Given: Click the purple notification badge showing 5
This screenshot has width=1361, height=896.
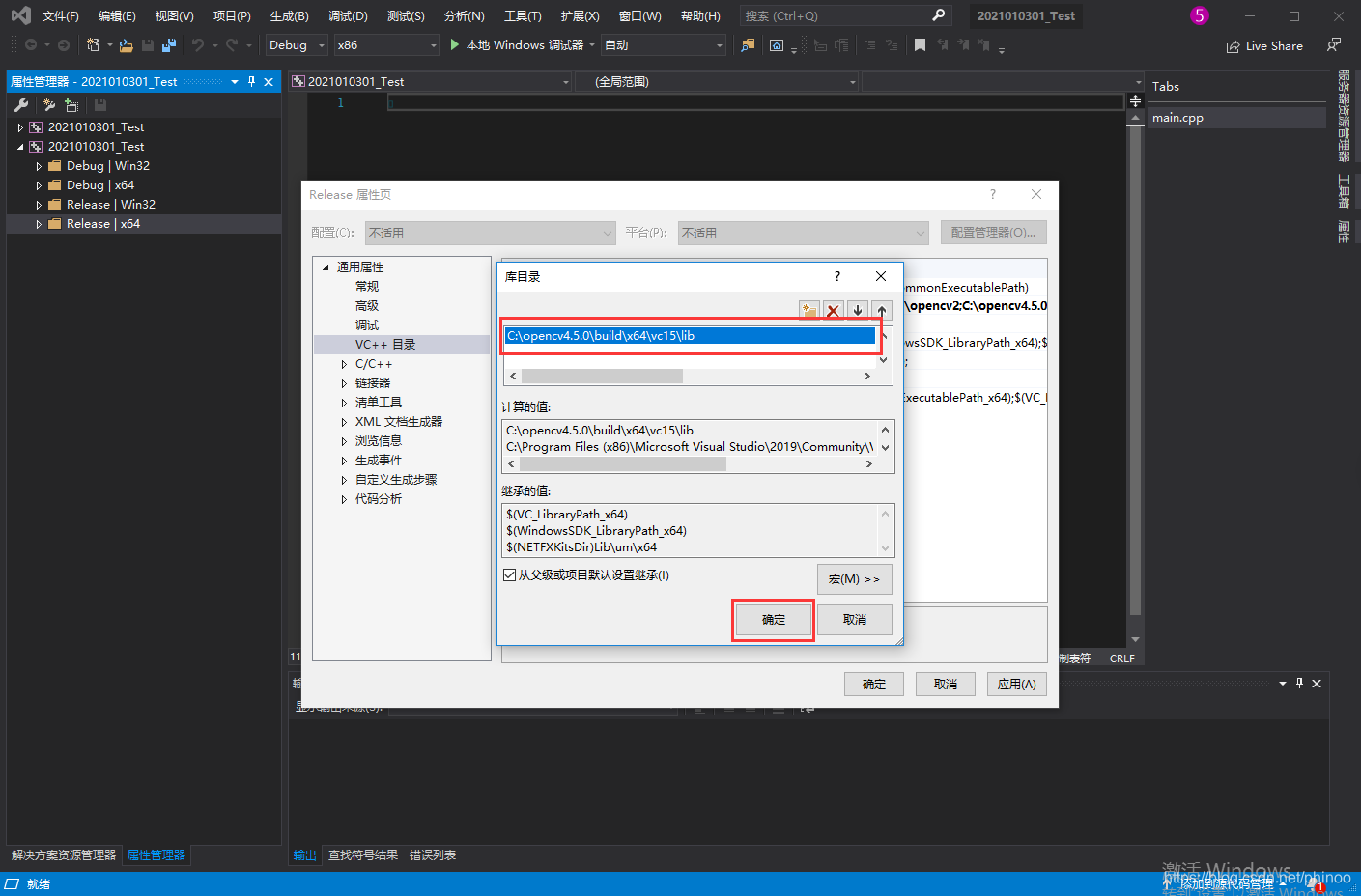Looking at the screenshot, I should 1199,15.
